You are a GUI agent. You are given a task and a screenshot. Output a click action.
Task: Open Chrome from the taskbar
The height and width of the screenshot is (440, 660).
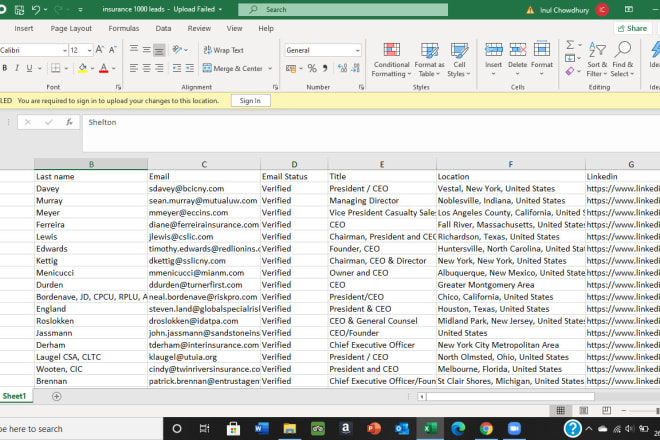pyautogui.click(x=486, y=429)
